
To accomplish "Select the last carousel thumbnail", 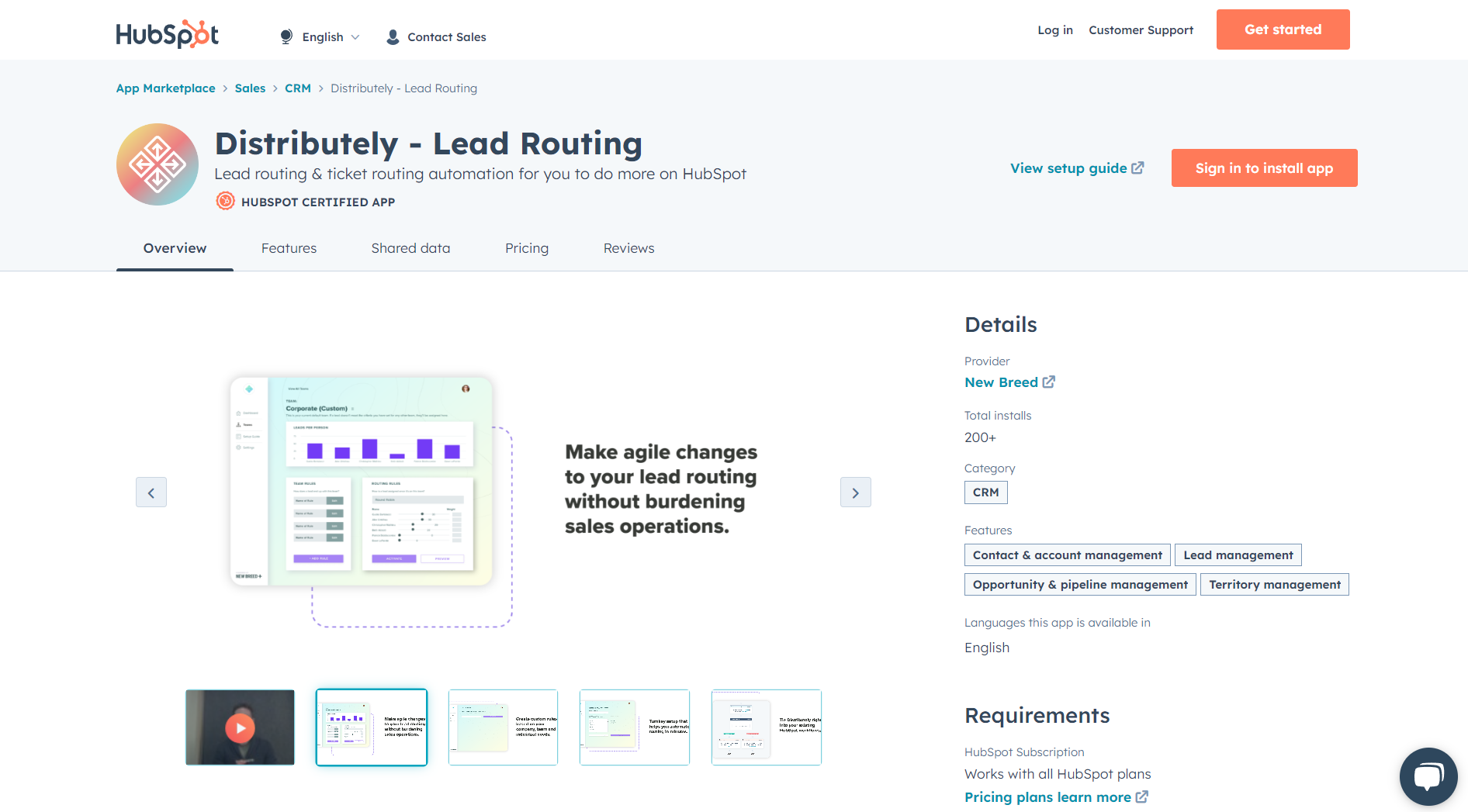I will click(x=767, y=727).
